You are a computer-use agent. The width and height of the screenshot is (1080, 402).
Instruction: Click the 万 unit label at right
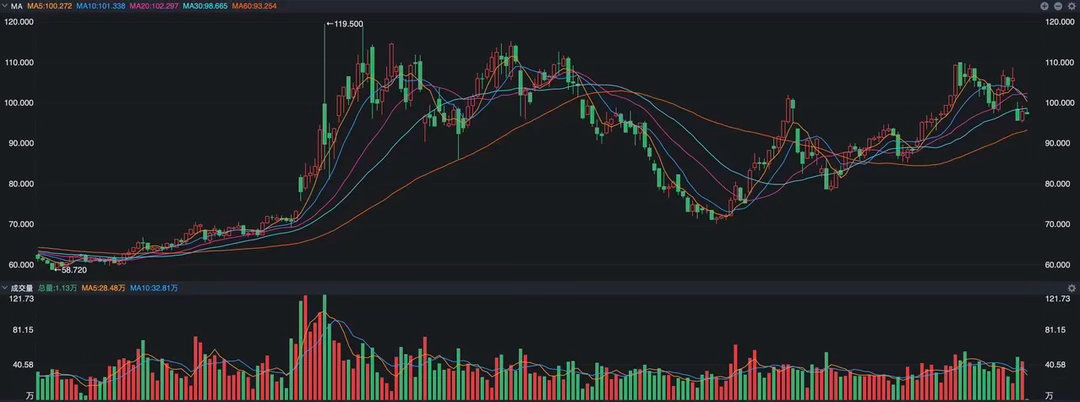(1048, 396)
